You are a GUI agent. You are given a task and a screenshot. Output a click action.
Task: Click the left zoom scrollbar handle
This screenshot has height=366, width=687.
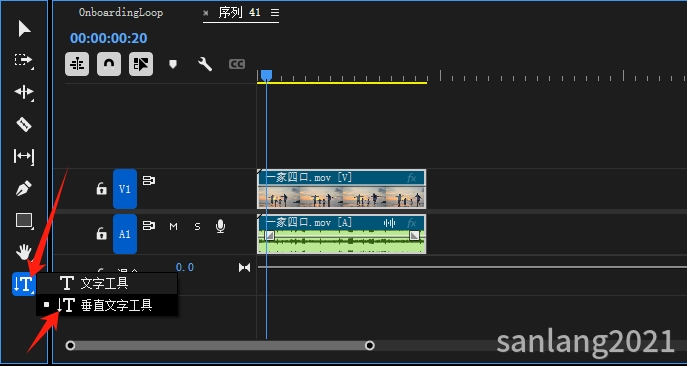(x=70, y=345)
